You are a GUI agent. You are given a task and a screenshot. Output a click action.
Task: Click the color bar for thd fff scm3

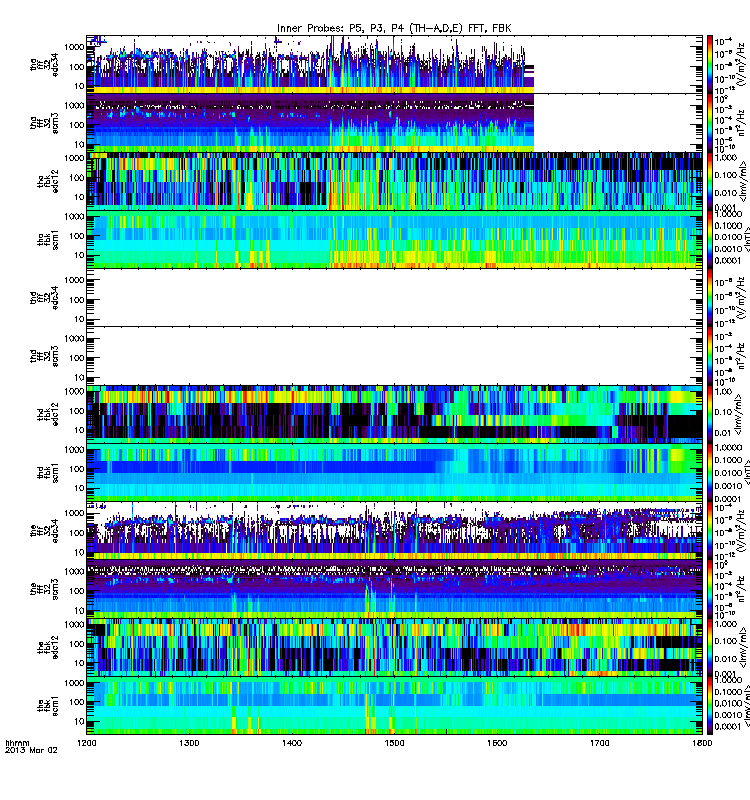710,356
